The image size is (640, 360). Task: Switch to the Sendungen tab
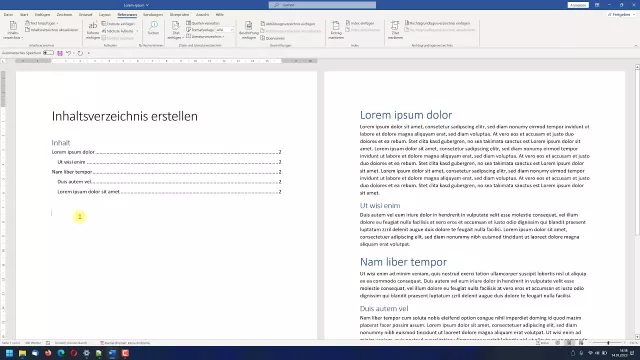tap(153, 14)
